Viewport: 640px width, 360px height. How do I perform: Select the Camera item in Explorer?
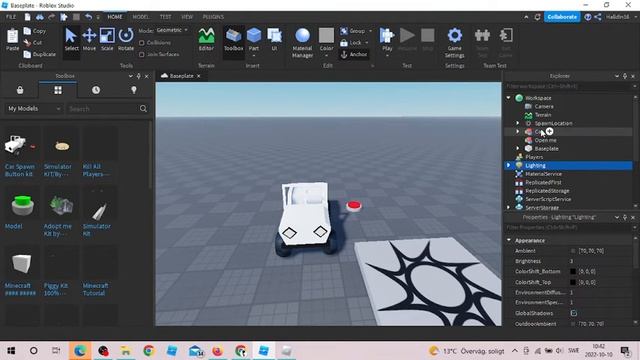pyautogui.click(x=544, y=107)
